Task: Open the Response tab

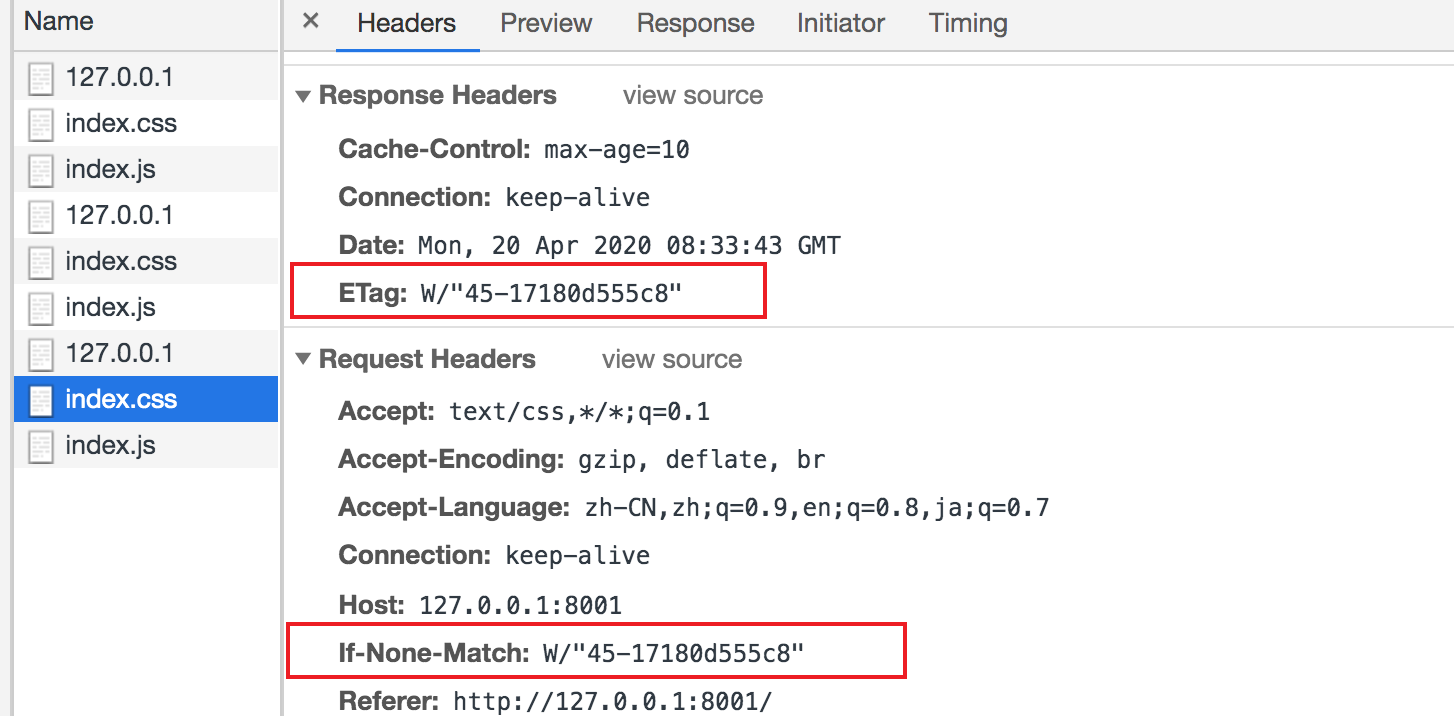Action: click(x=695, y=23)
